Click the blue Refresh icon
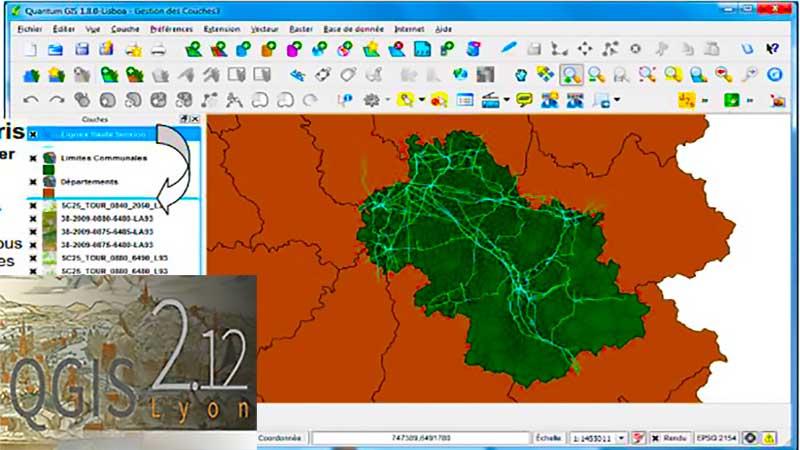Screen dimensions: 800x450 coord(774,75)
